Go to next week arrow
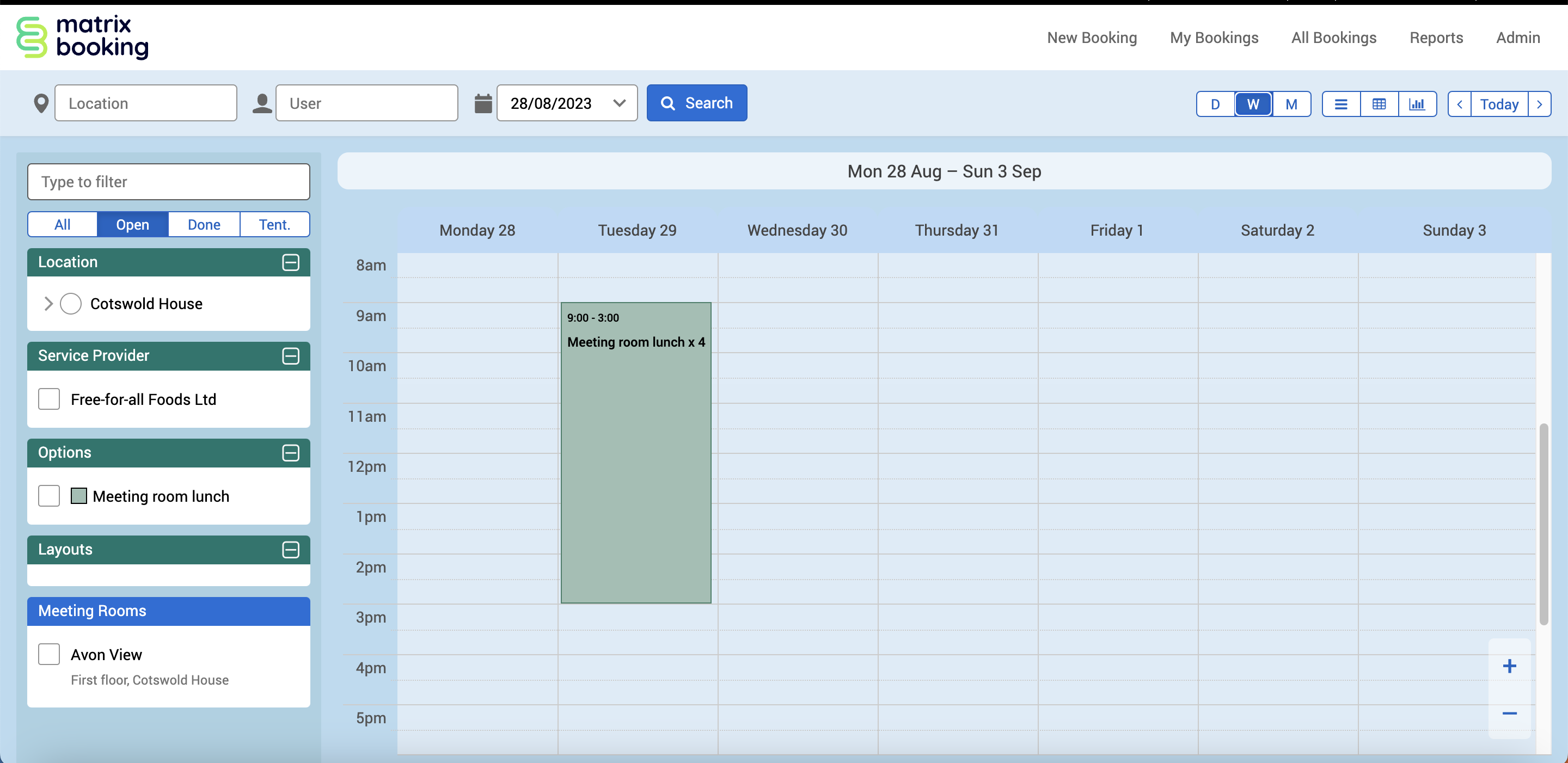1568x763 pixels. [1539, 104]
